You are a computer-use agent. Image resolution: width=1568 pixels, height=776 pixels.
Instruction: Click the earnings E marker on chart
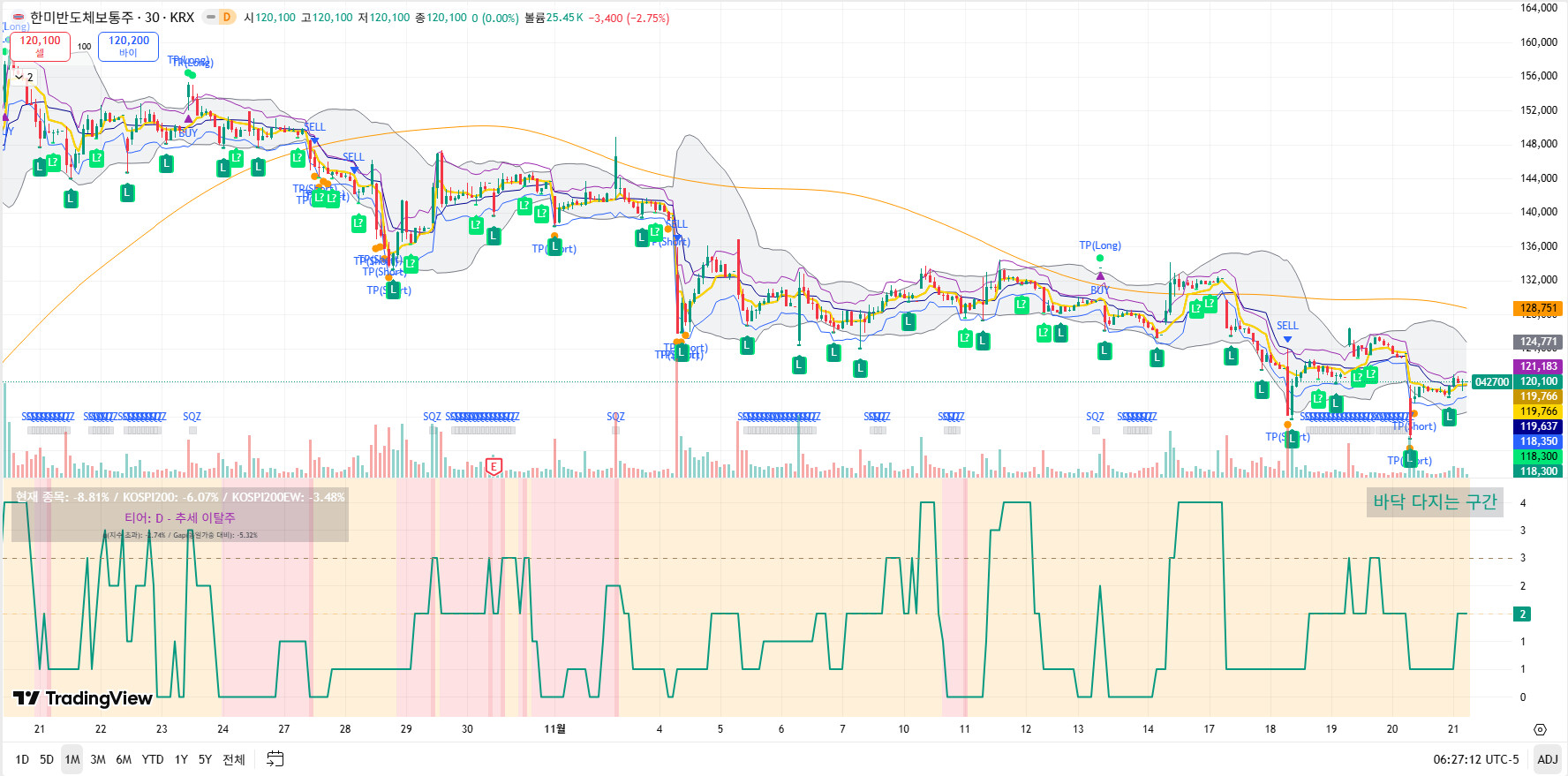pos(494,466)
